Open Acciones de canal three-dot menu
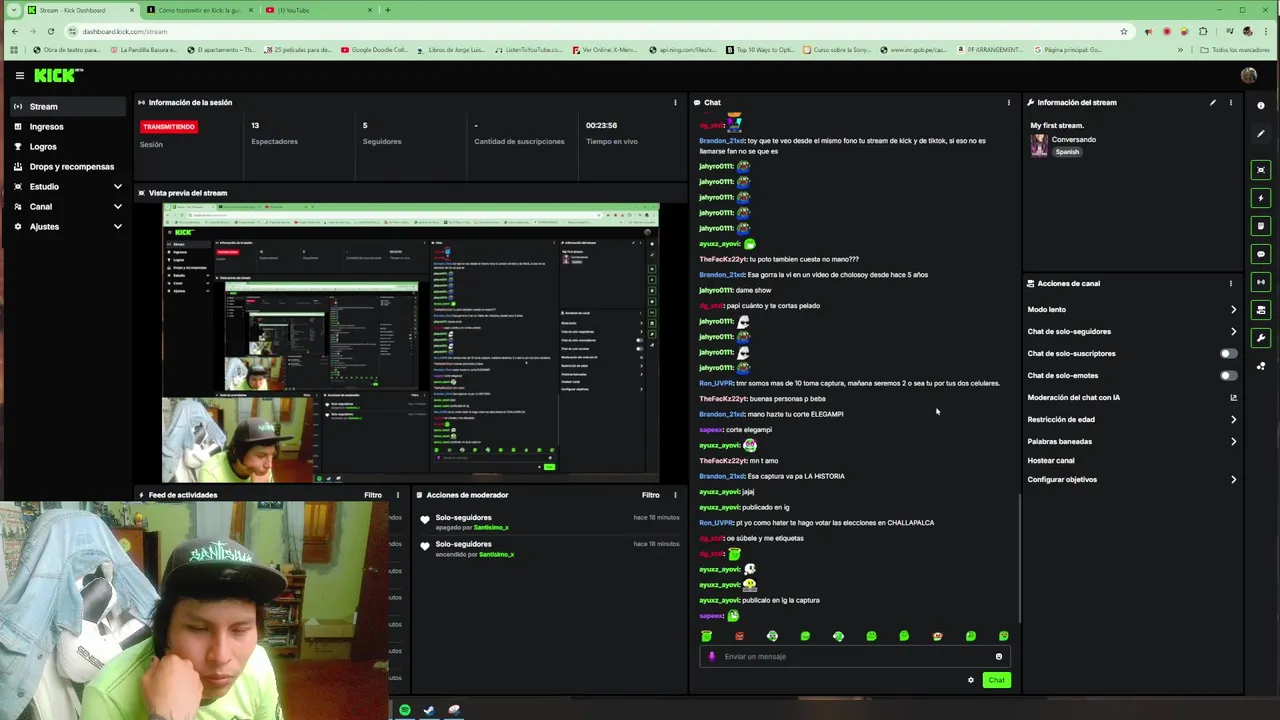The image size is (1280, 720). tap(1231, 283)
